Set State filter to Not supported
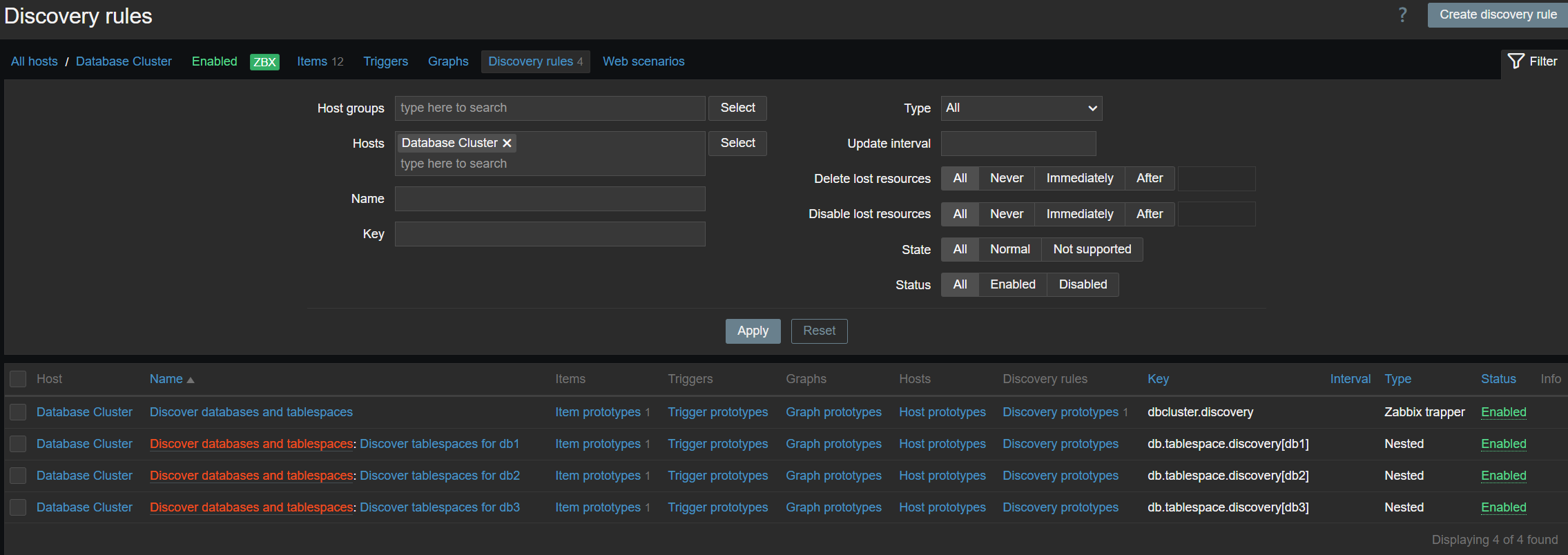The image size is (1568, 555). [1092, 249]
